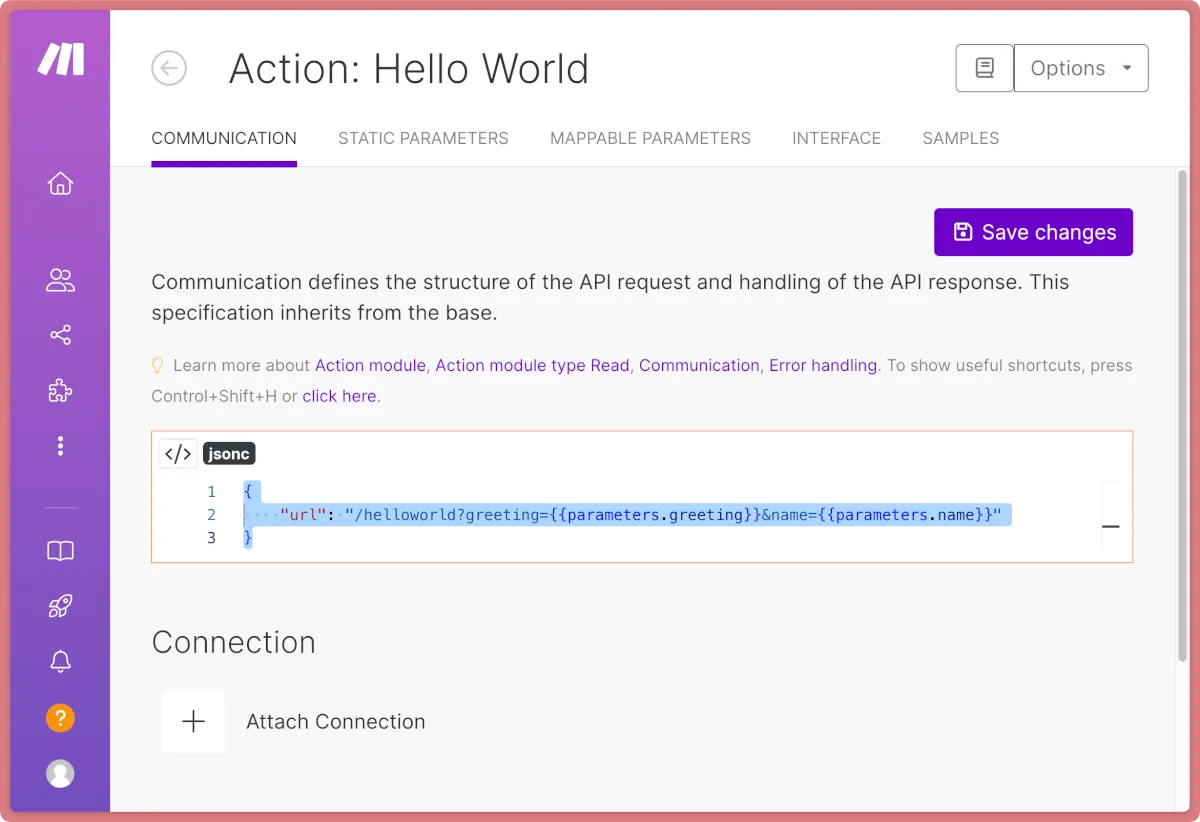Open the Team people icon
This screenshot has width=1200, height=822.
pos(61,281)
